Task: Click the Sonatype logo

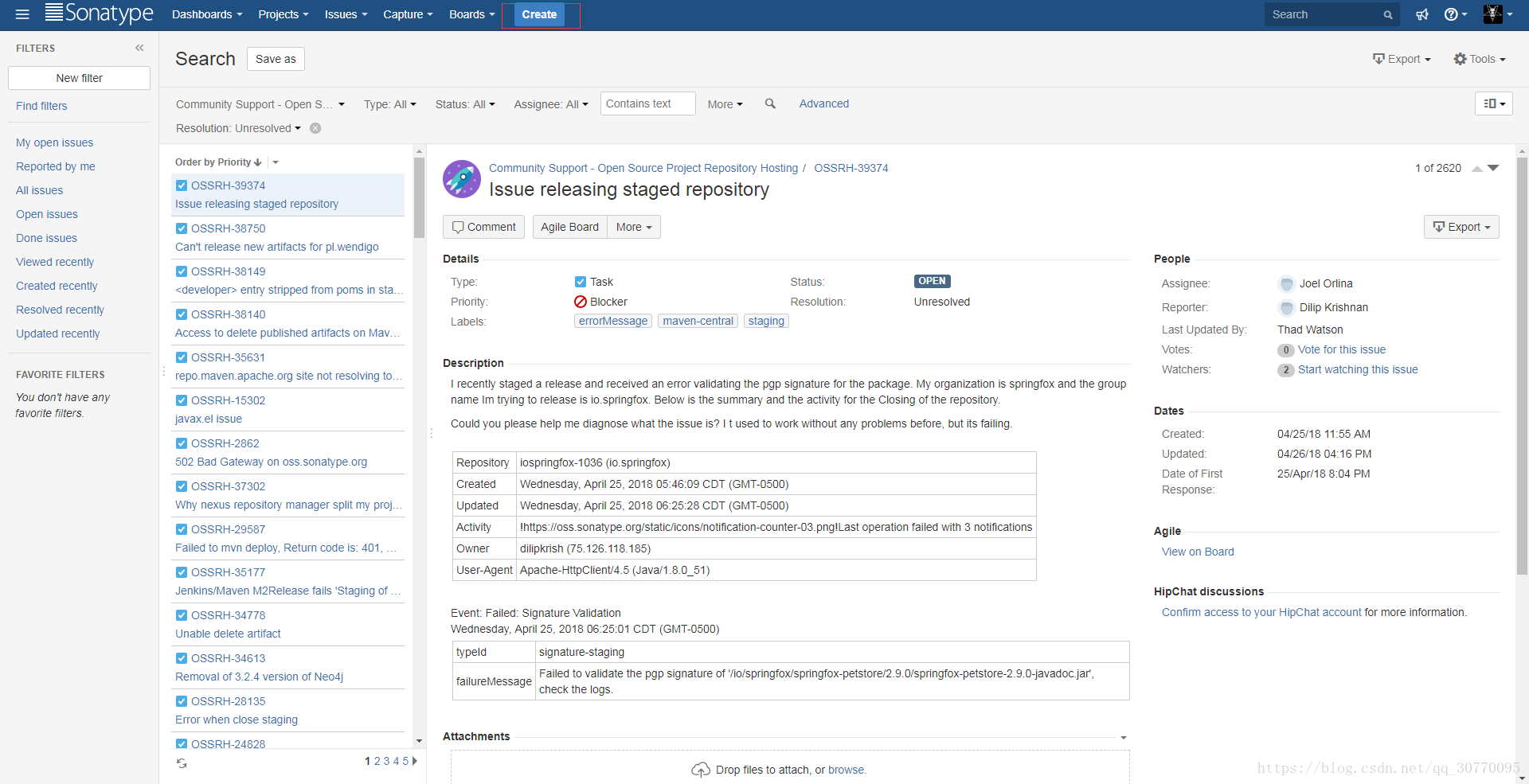Action: [100, 14]
